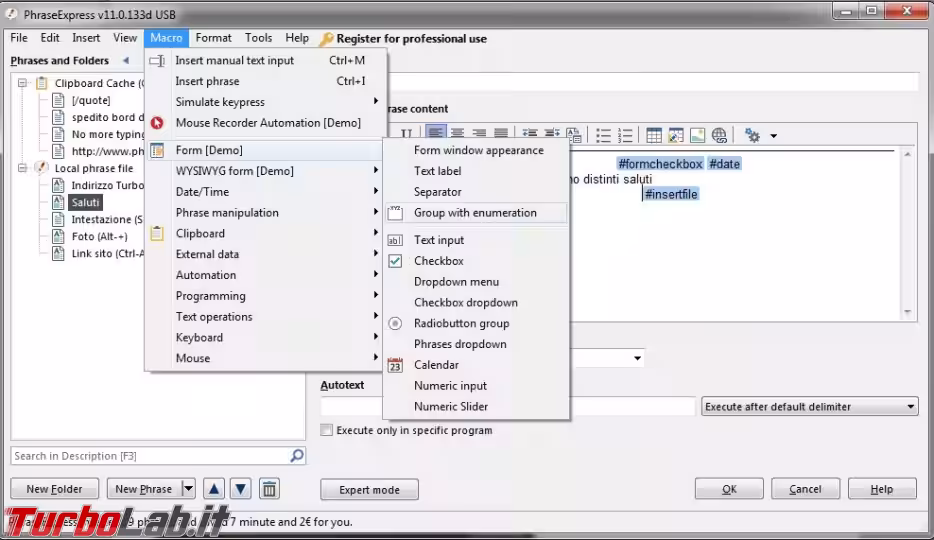Choose Insert manual text input menu item
Viewport: 934px width, 540px height.
pyautogui.click(x=266, y=60)
